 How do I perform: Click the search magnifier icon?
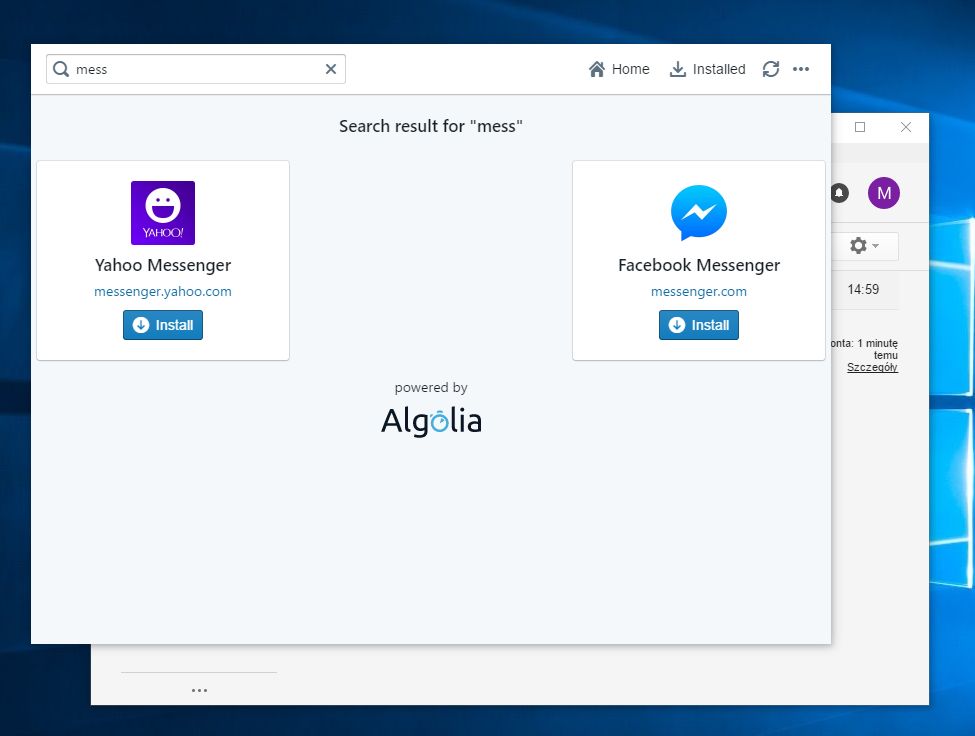pos(61,69)
